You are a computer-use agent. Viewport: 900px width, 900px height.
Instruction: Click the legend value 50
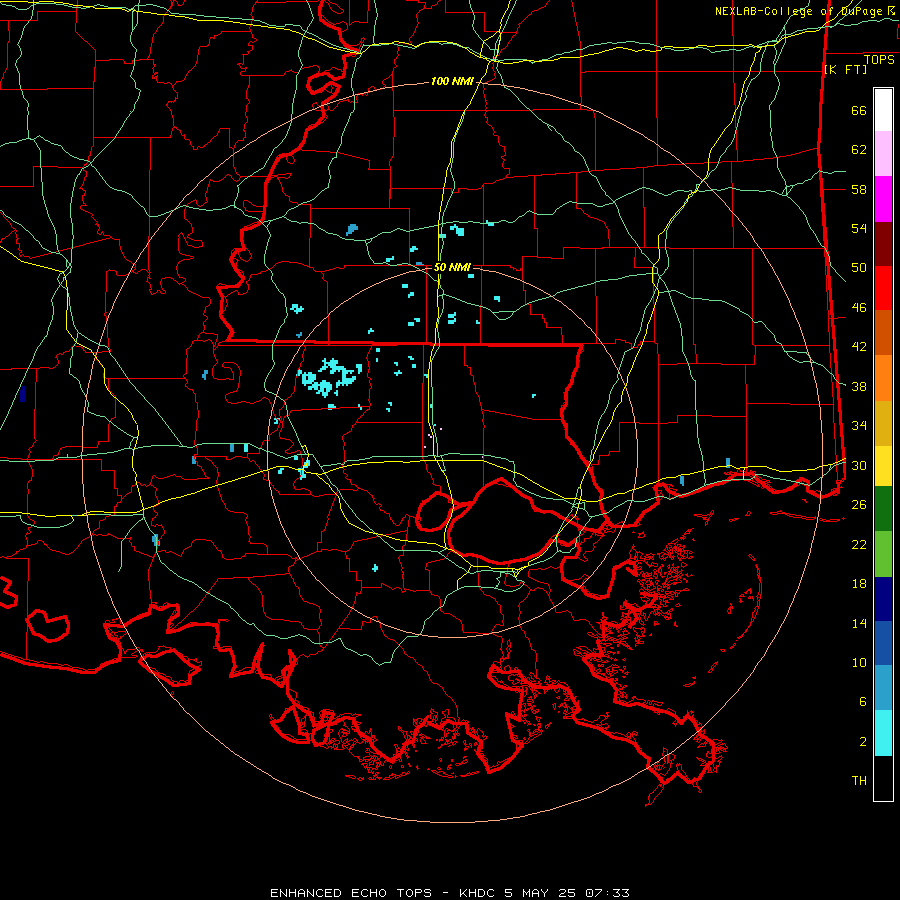click(859, 268)
